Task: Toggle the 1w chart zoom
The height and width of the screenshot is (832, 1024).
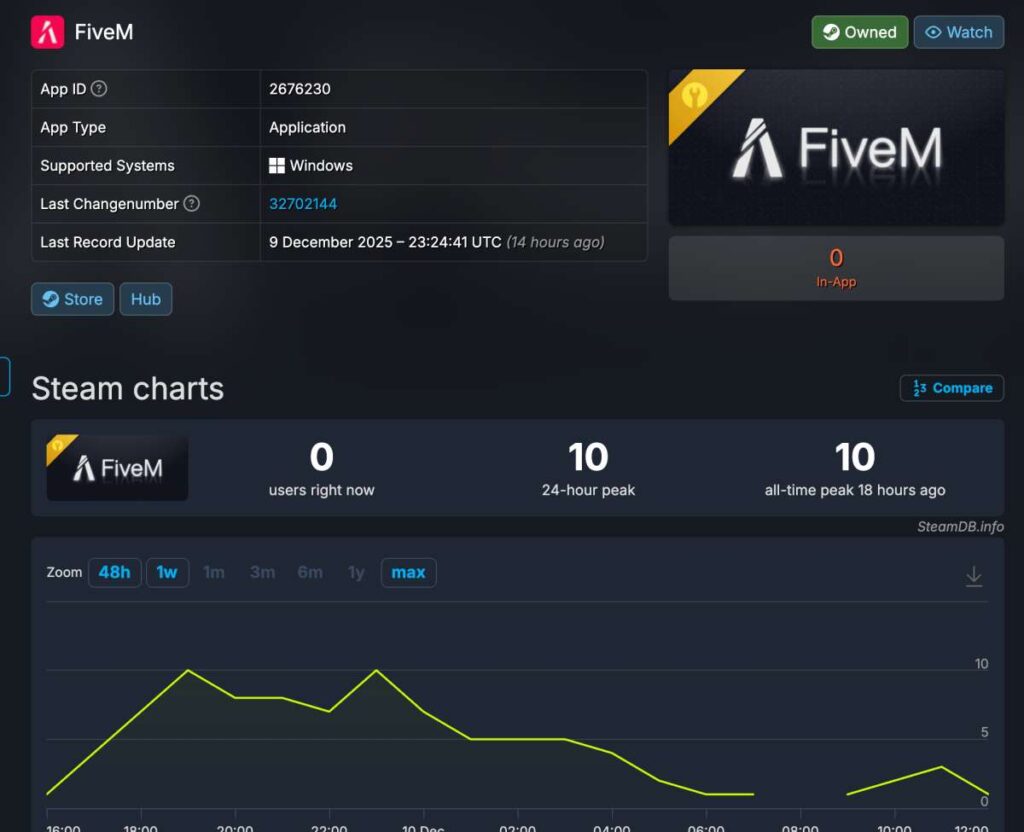Action: point(167,572)
